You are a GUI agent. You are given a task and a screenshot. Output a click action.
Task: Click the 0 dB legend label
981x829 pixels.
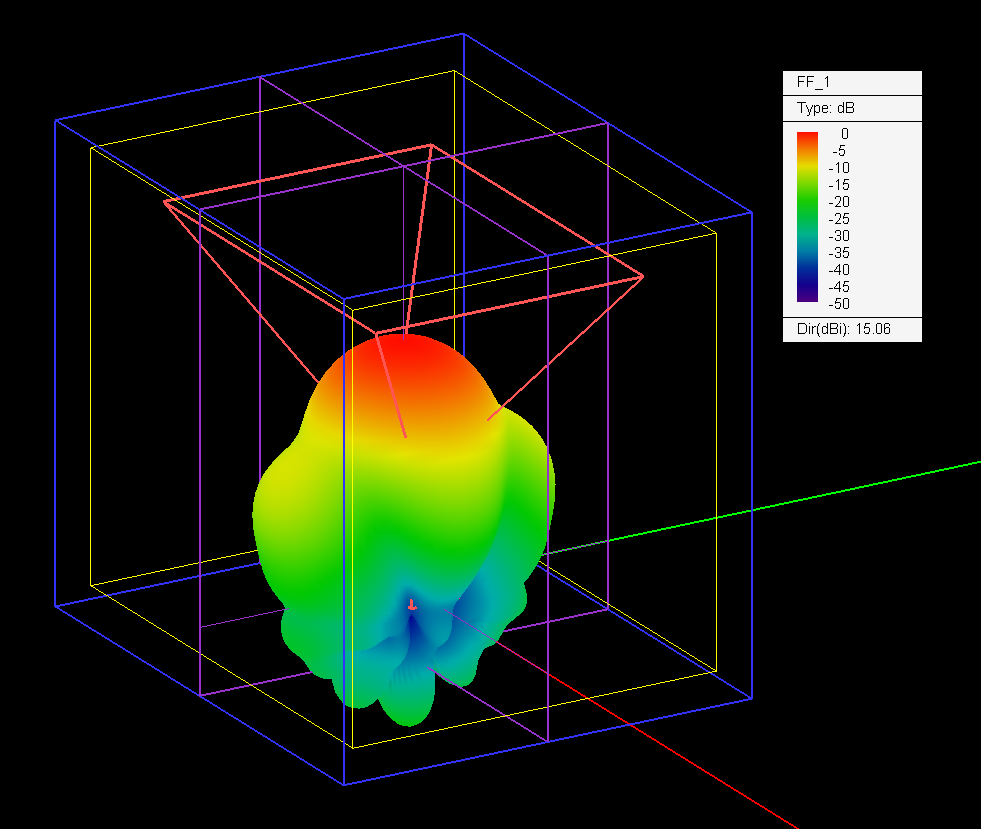tap(844, 134)
